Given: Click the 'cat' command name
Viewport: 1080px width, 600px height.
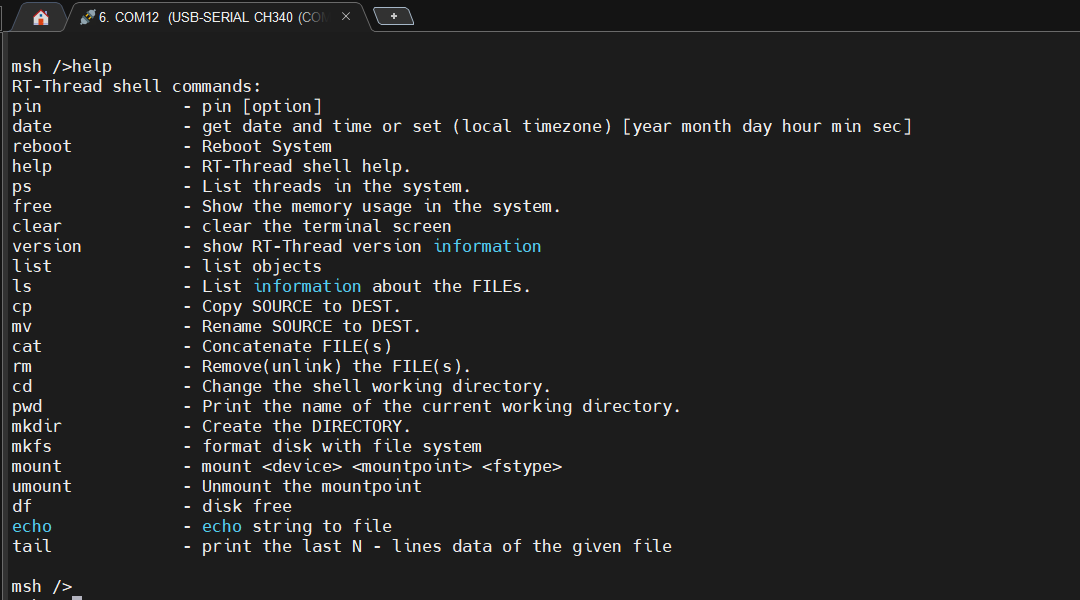Looking at the screenshot, I should (26, 346).
